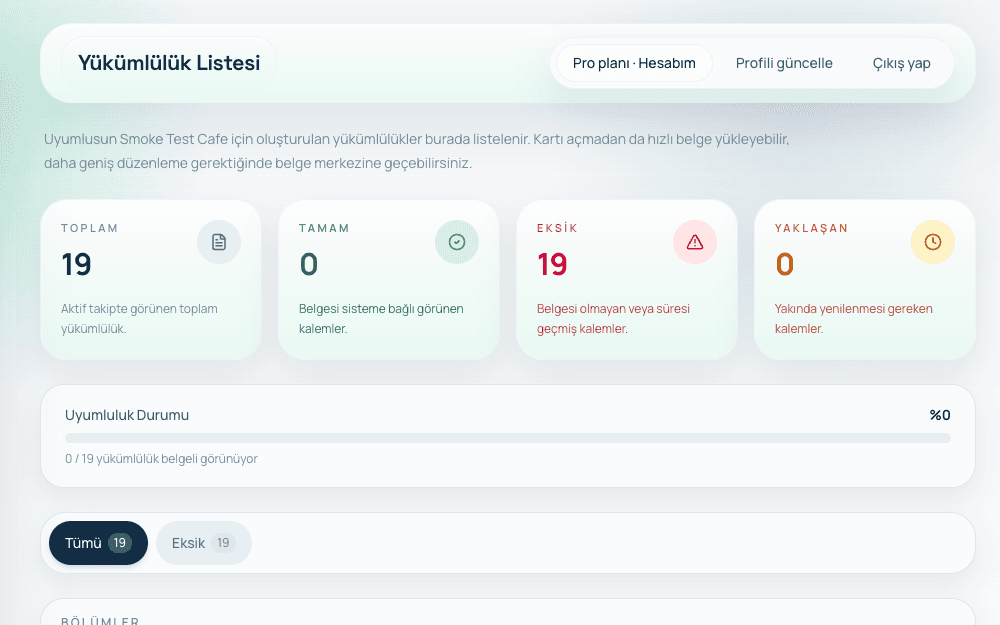Click the Yükümlülük Listesi title
Viewport: 1000px width, 625px height.
click(x=169, y=63)
